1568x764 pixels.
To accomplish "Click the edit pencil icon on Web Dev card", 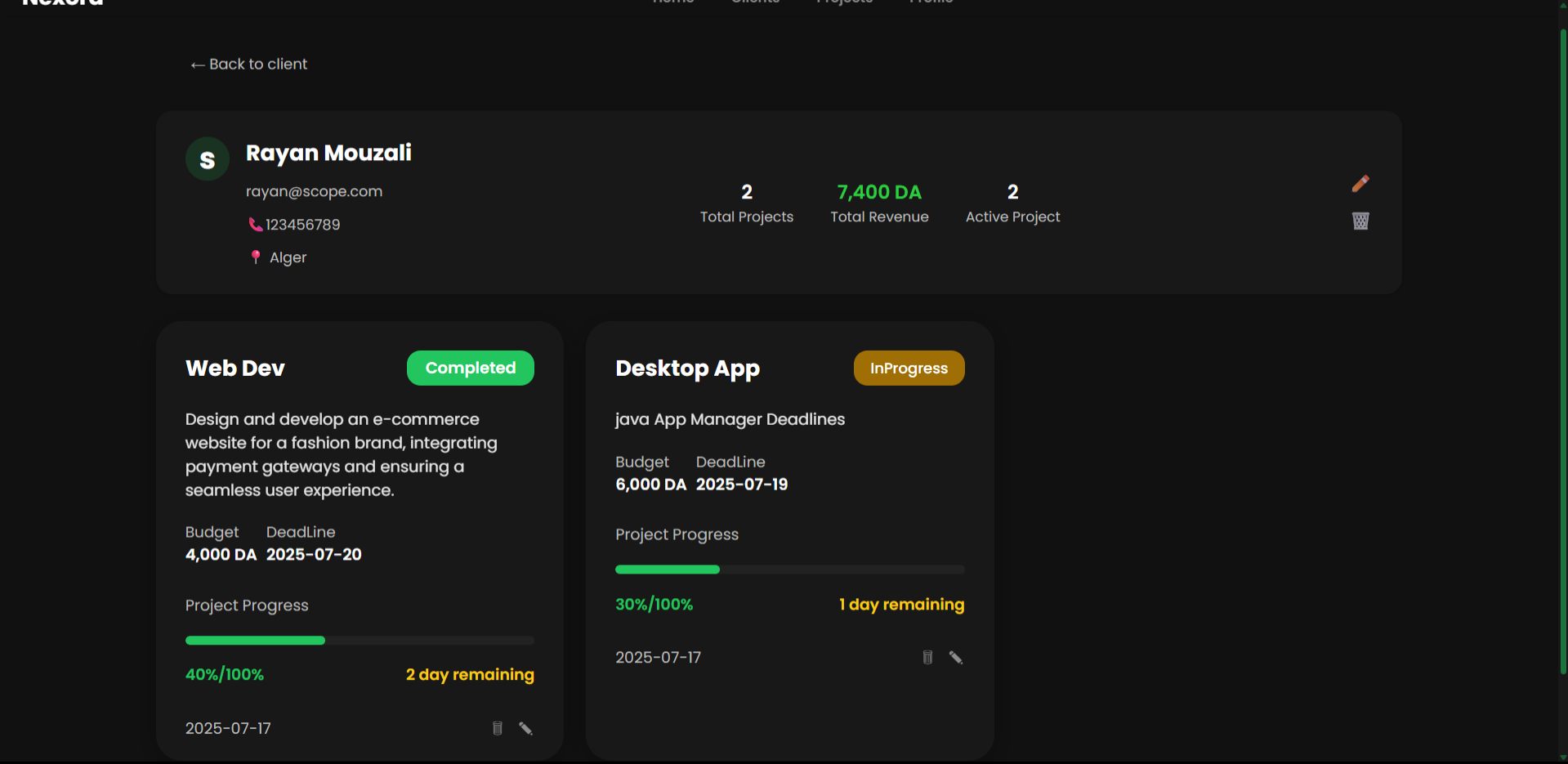I will click(525, 728).
